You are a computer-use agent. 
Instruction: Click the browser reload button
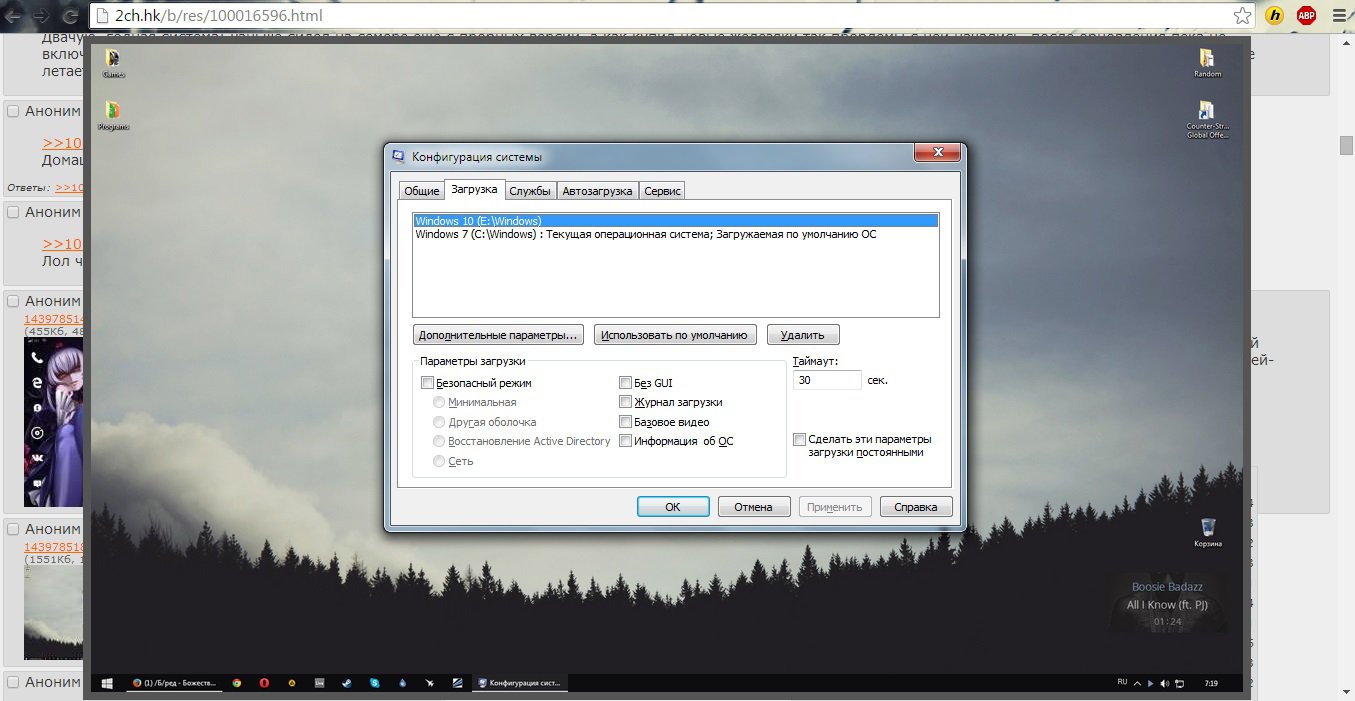point(69,16)
